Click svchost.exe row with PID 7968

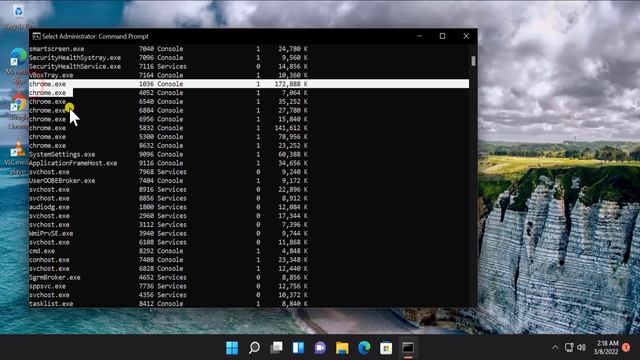click(x=168, y=172)
